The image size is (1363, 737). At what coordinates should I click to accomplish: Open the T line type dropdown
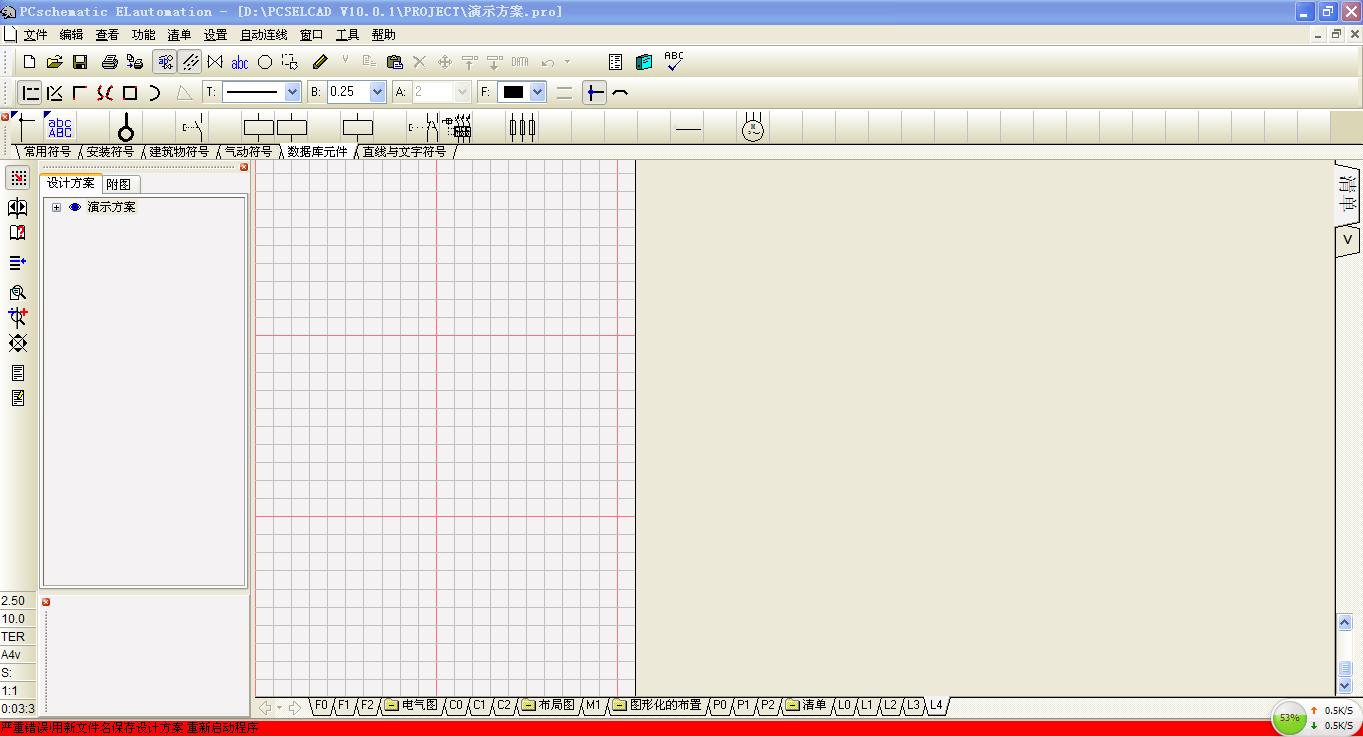click(x=292, y=92)
